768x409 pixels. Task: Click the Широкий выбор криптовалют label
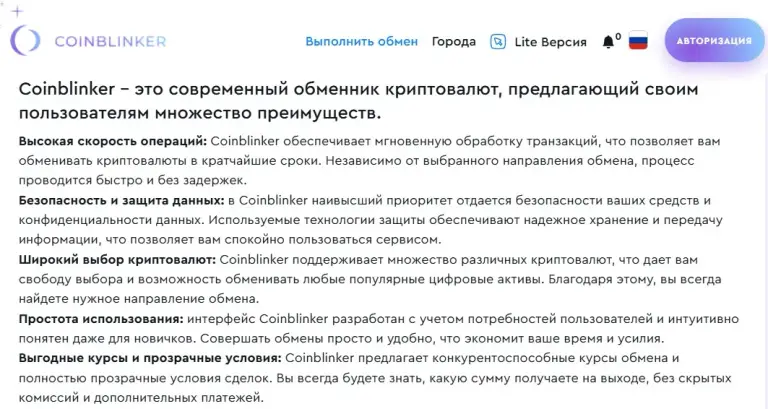tap(117, 260)
